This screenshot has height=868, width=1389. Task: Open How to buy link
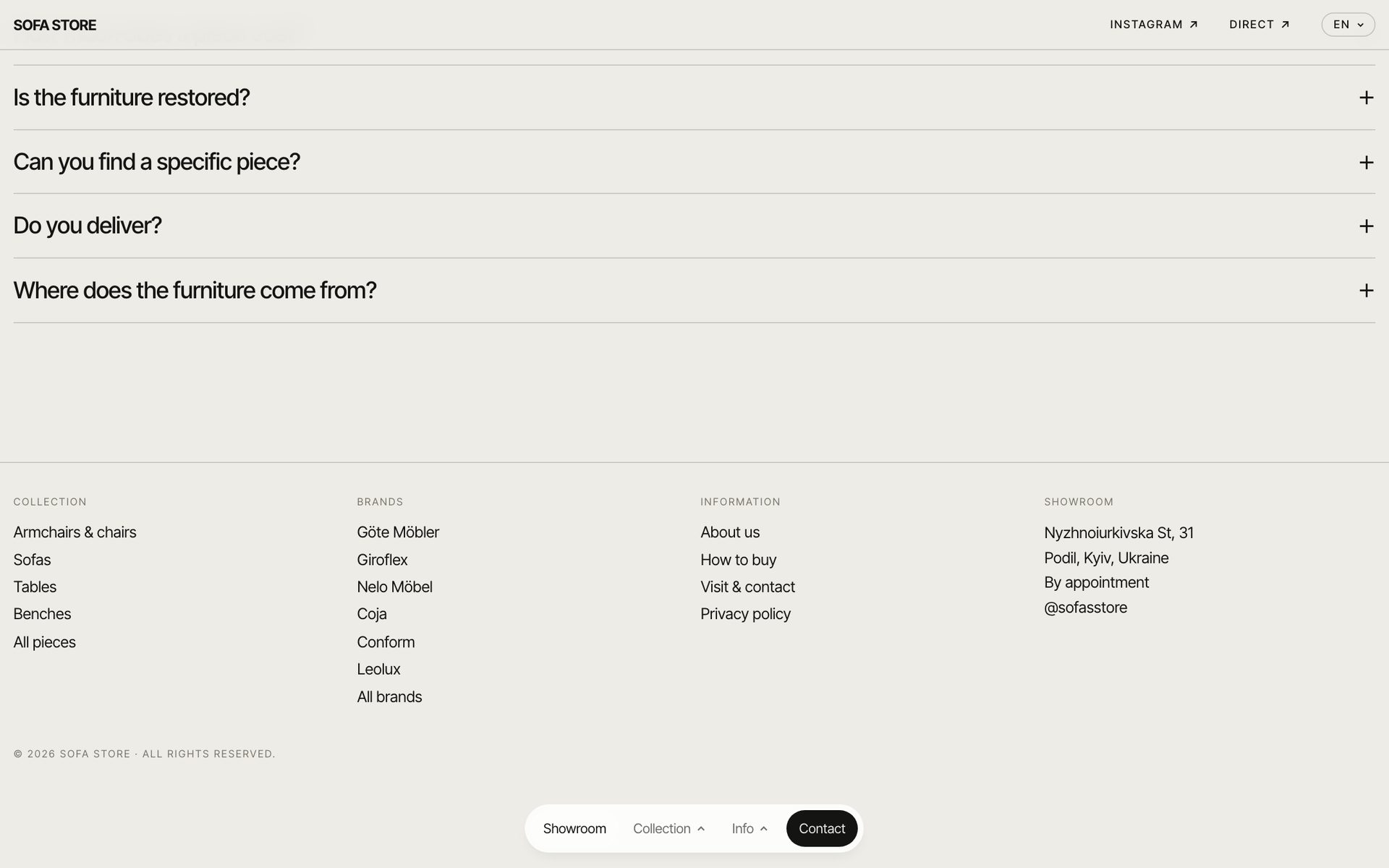(x=738, y=560)
